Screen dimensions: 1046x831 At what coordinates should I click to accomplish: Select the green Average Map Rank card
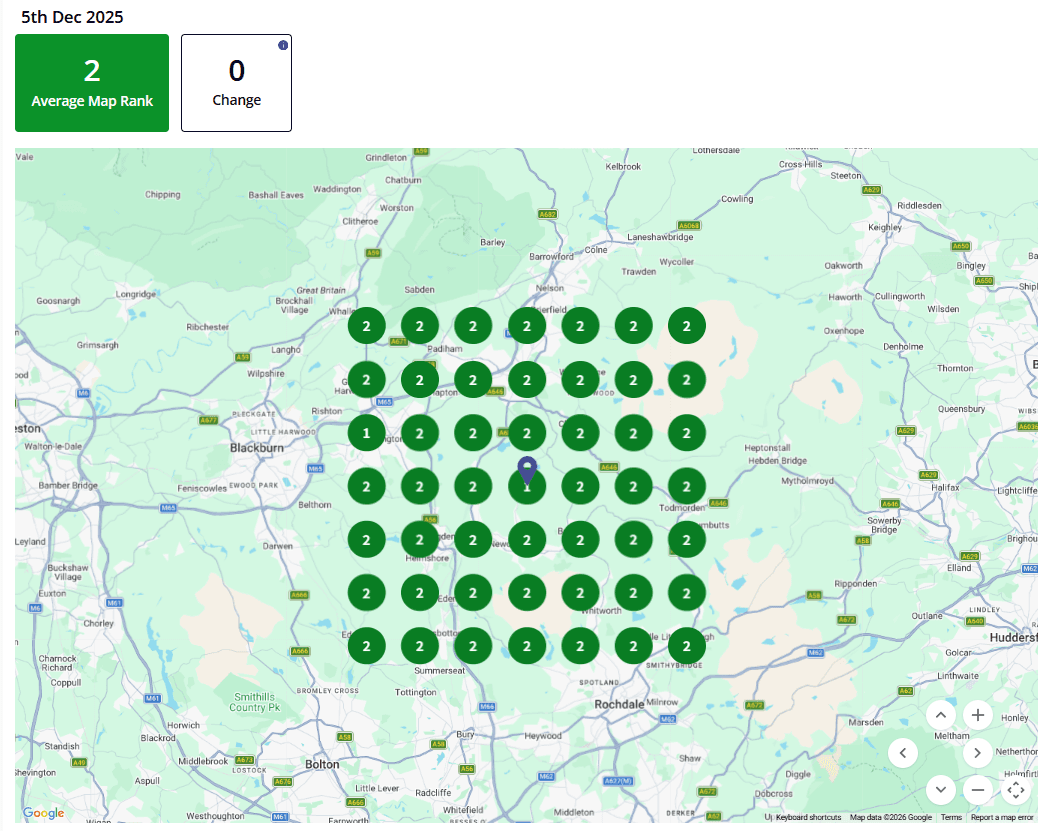pos(92,83)
